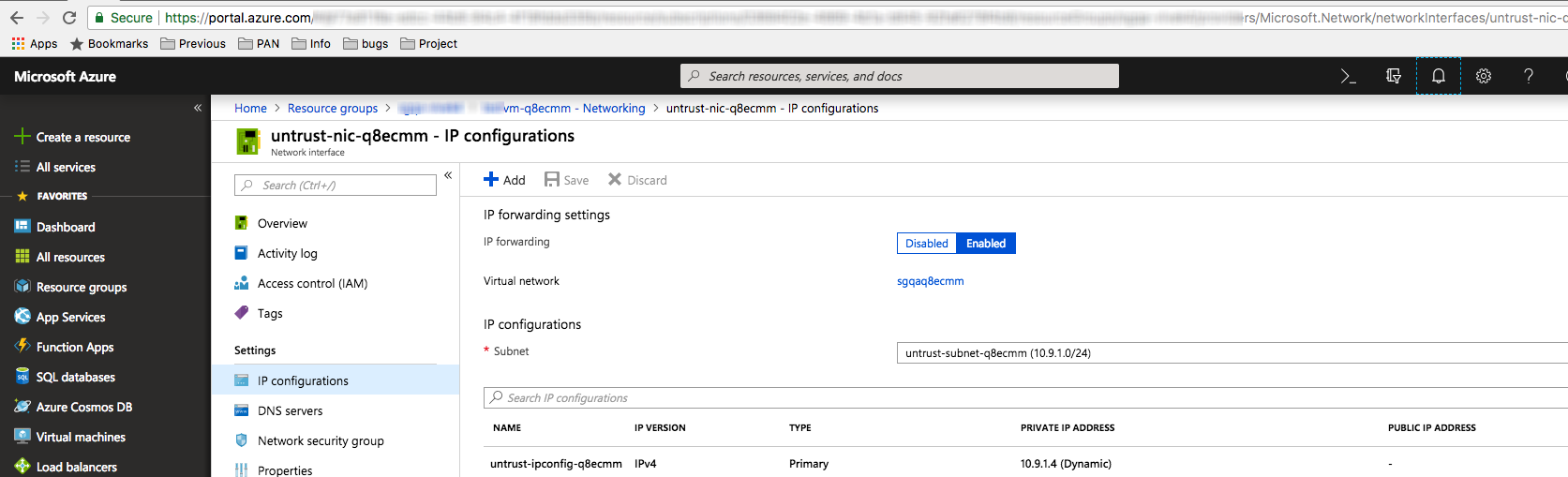The image size is (1568, 477).
Task: Set IP forwarding to Disabled
Action: point(926,244)
